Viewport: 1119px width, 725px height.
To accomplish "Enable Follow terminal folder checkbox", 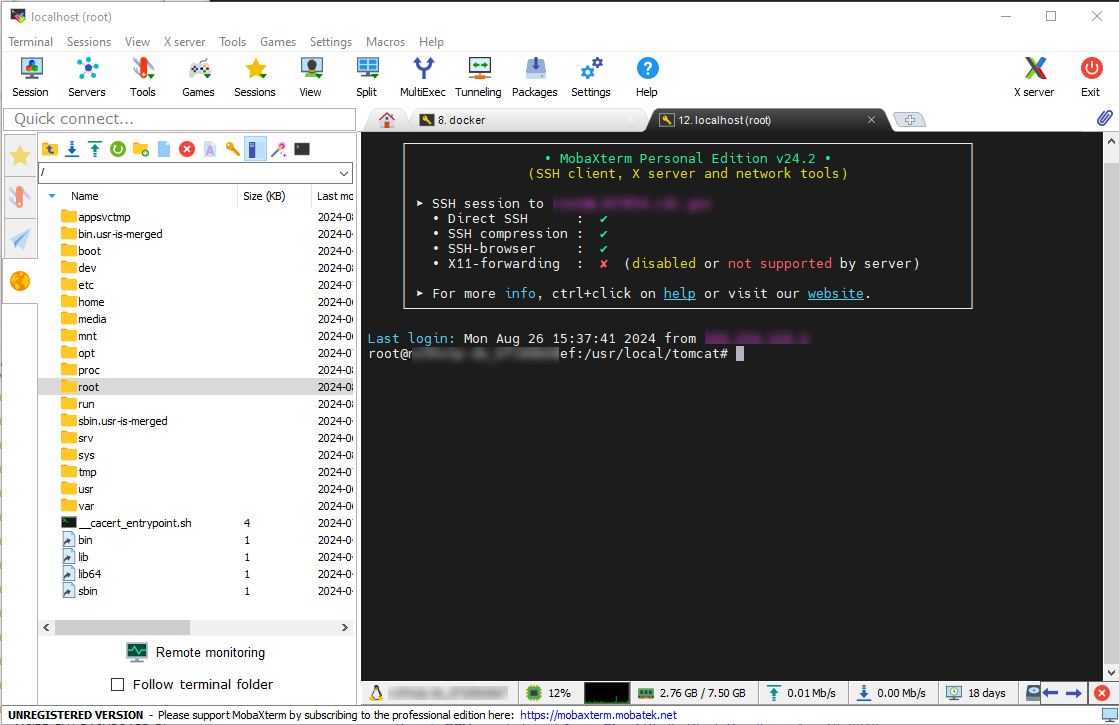I will point(118,684).
